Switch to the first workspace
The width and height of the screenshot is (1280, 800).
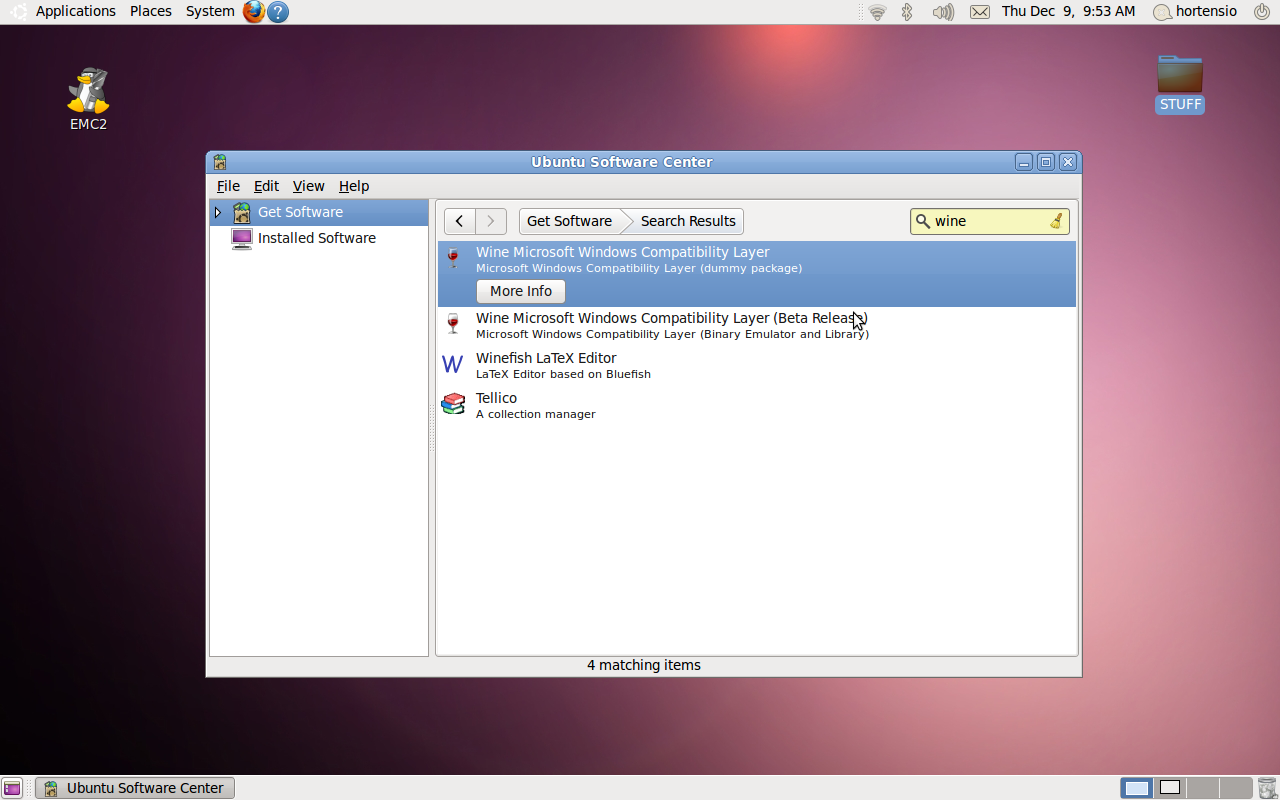[1137, 788]
